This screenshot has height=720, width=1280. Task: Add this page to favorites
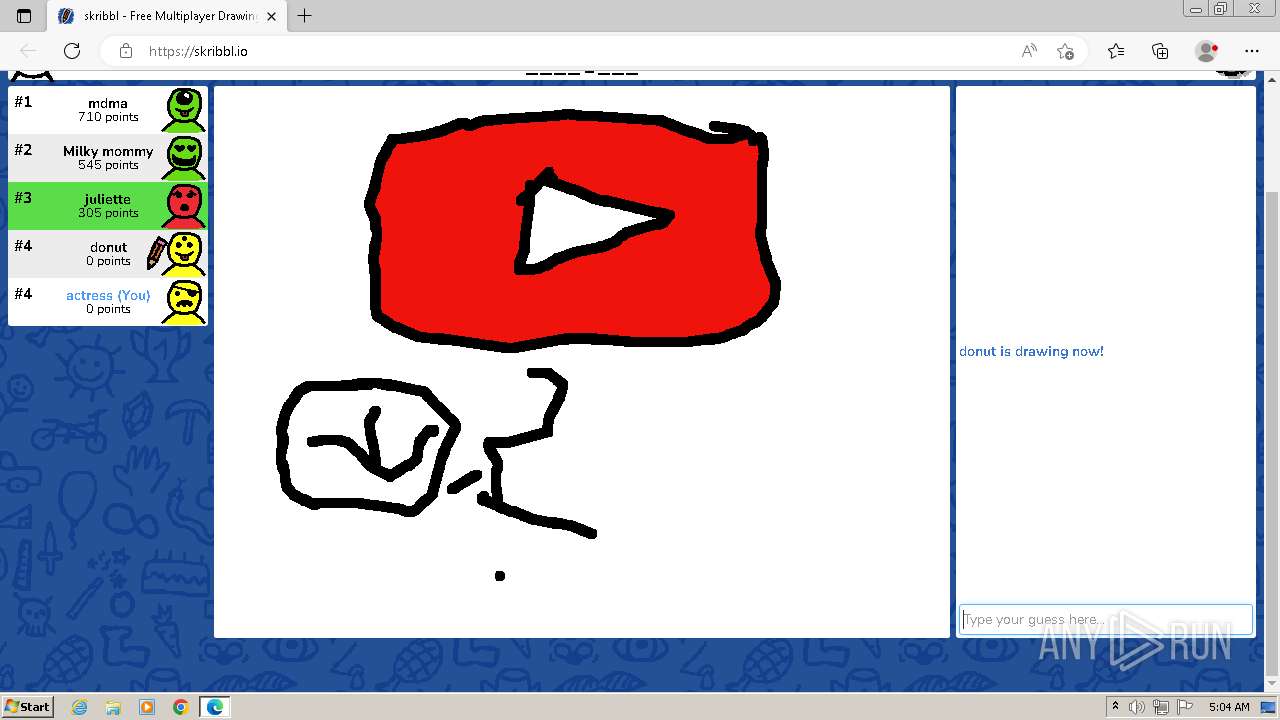click(x=1065, y=51)
